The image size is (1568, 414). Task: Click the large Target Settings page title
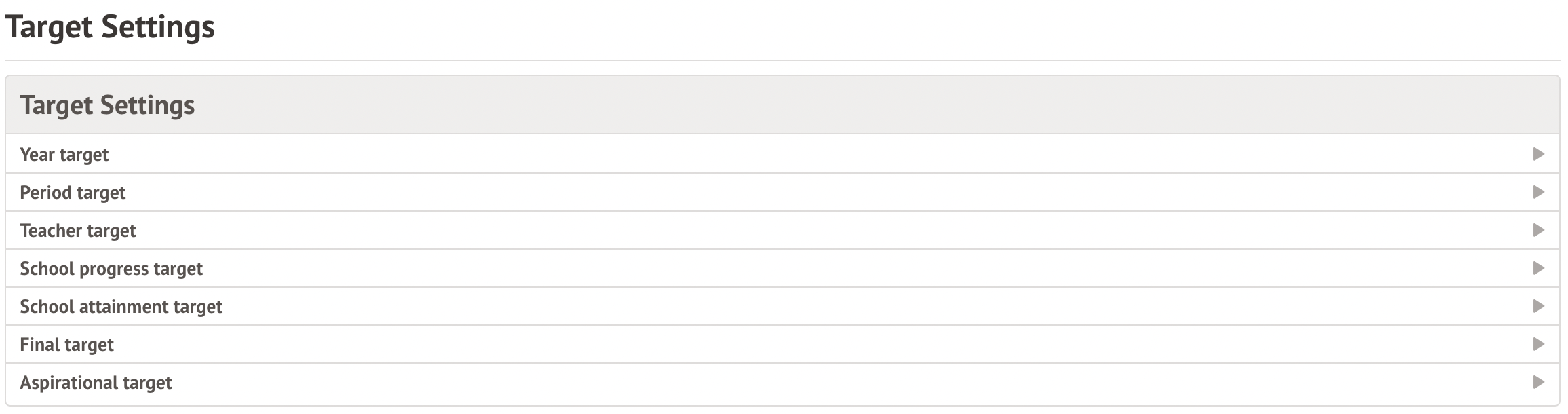point(110,27)
